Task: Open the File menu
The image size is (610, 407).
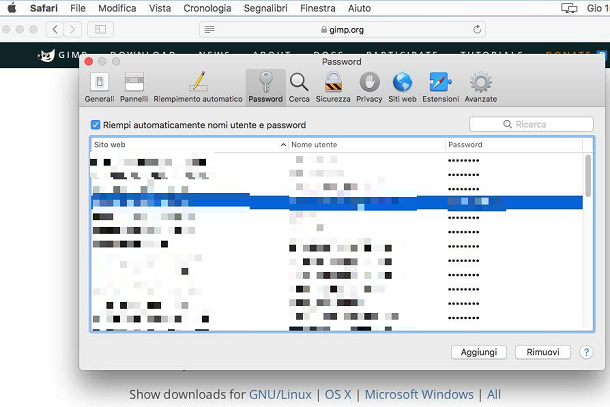Action: point(78,8)
